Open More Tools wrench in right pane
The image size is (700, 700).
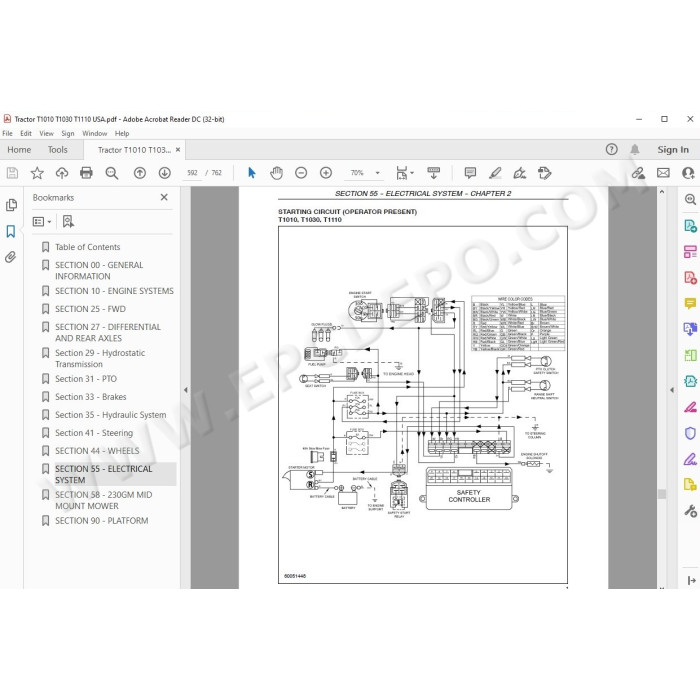coord(690,511)
